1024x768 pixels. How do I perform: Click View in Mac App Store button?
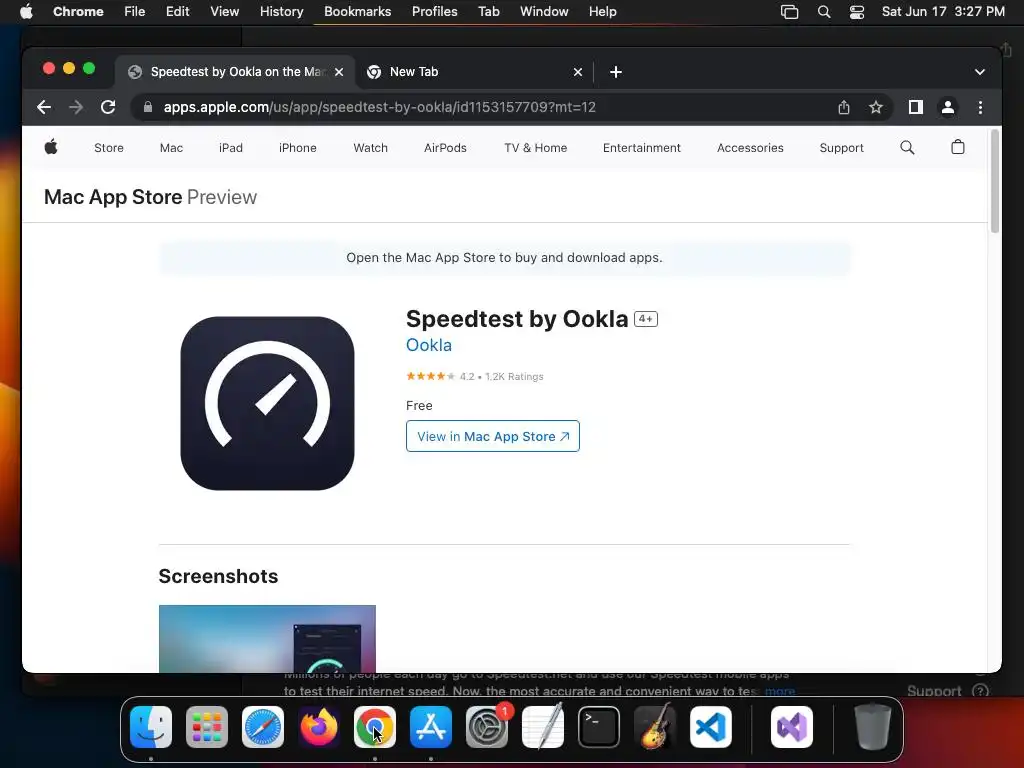point(492,436)
